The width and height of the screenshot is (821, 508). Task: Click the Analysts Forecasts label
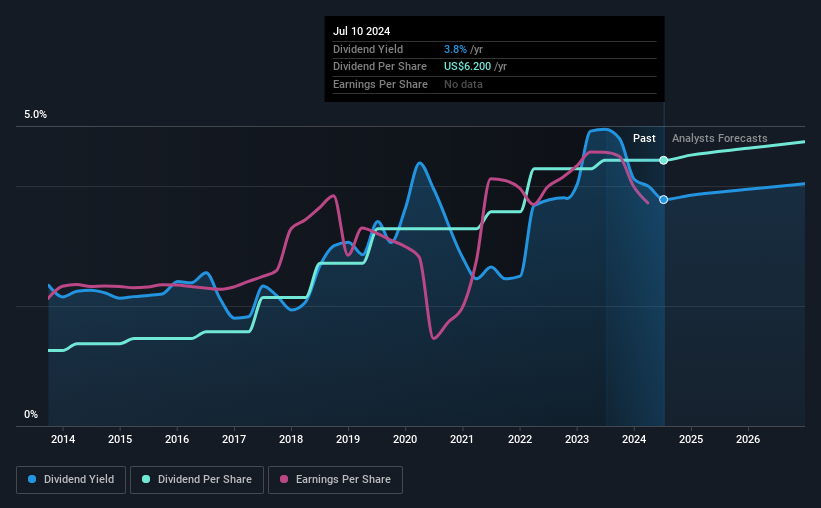pos(719,138)
